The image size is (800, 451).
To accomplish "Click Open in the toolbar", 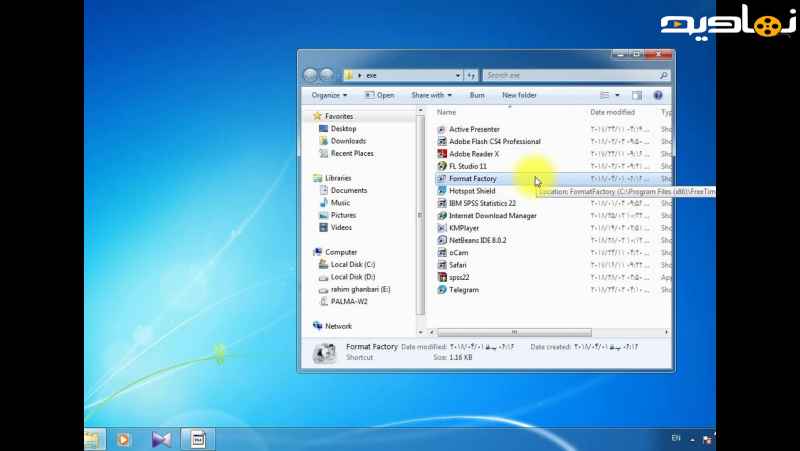I will click(380, 95).
